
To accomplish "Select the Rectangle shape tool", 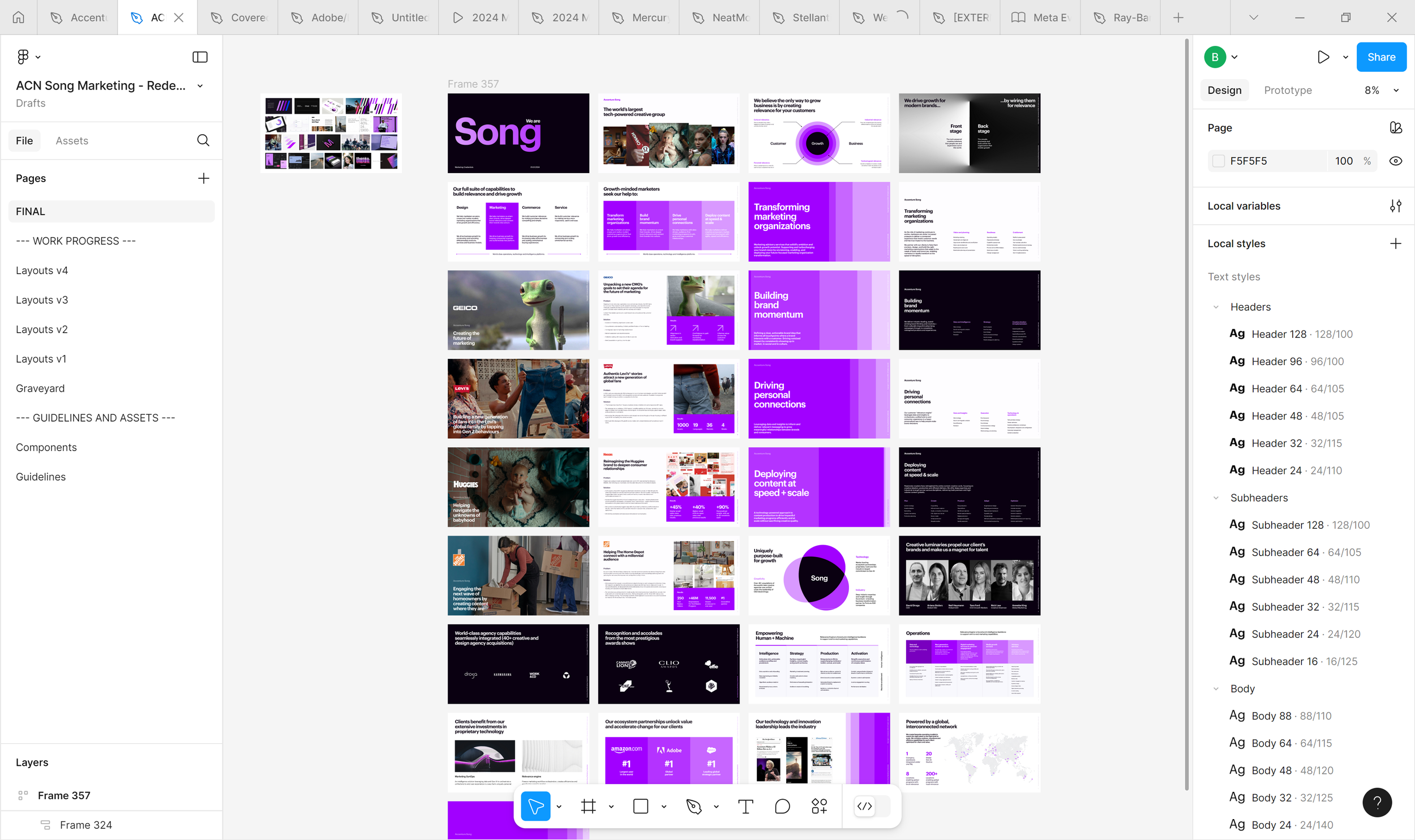I will coord(641,806).
